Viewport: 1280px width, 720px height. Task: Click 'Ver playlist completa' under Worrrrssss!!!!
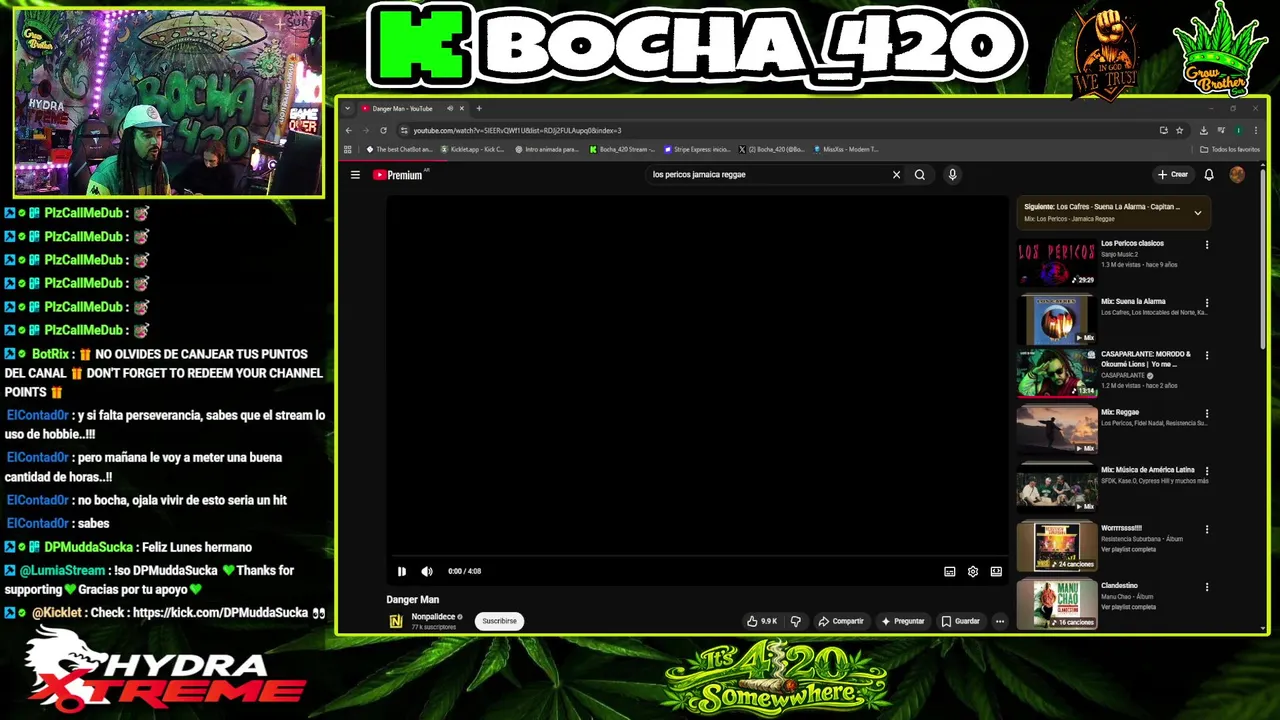coord(1128,550)
